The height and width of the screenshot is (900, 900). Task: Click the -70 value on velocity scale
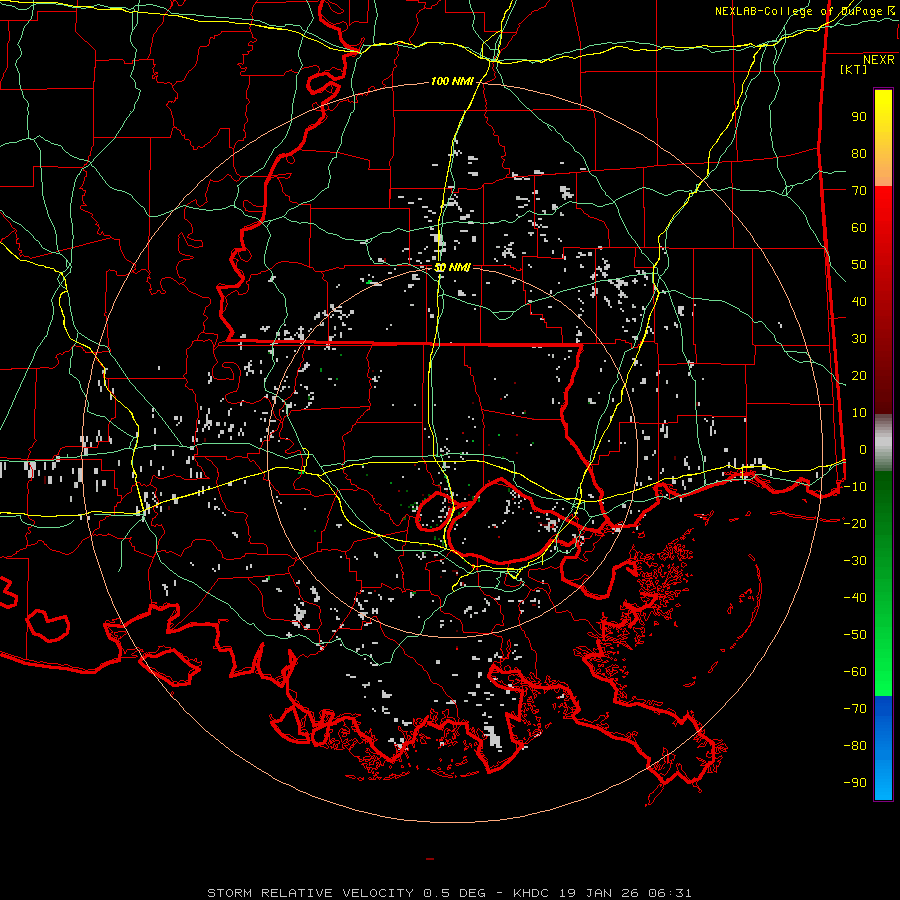click(x=855, y=709)
